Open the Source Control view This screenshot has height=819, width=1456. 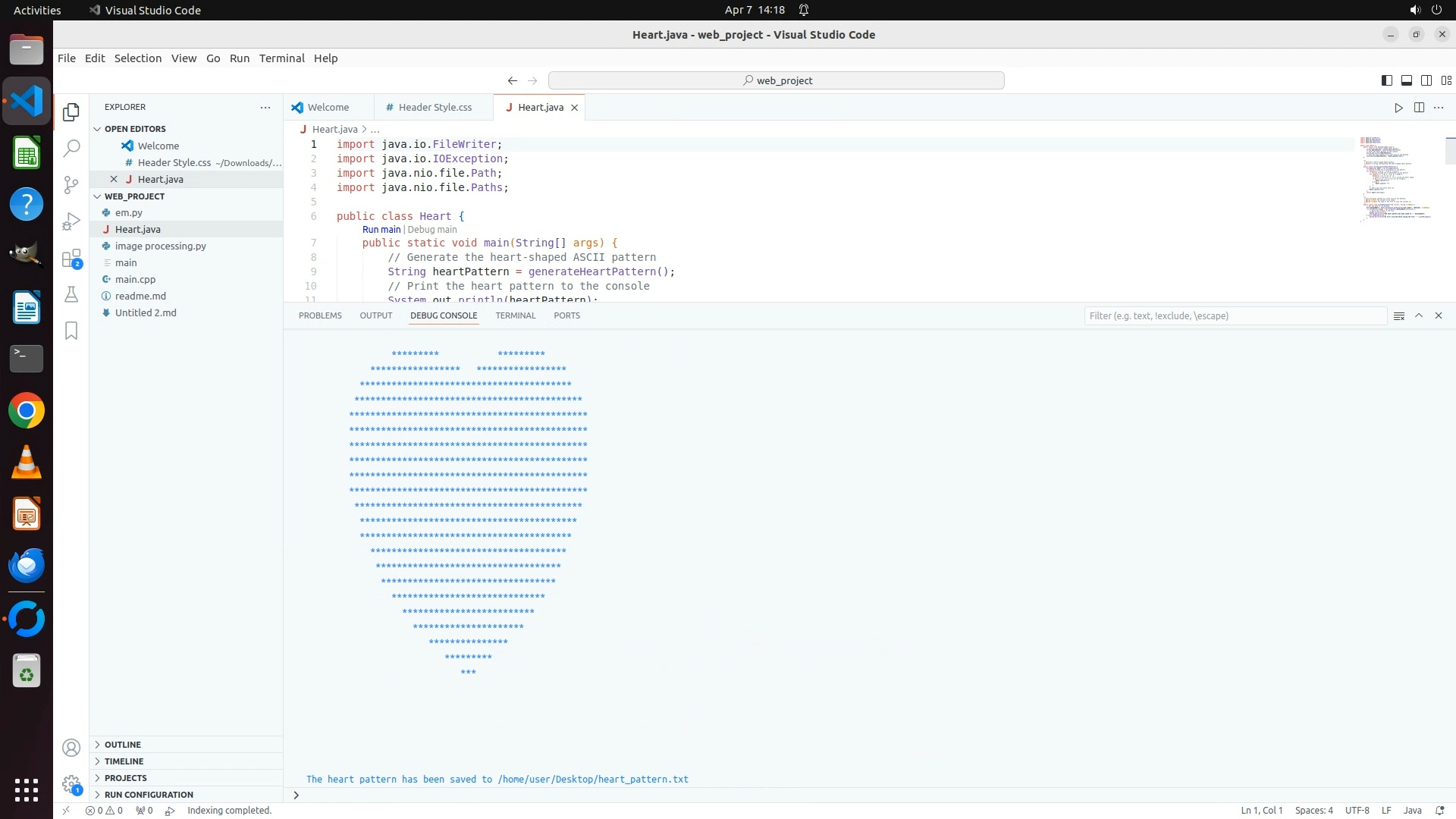tap(71, 185)
